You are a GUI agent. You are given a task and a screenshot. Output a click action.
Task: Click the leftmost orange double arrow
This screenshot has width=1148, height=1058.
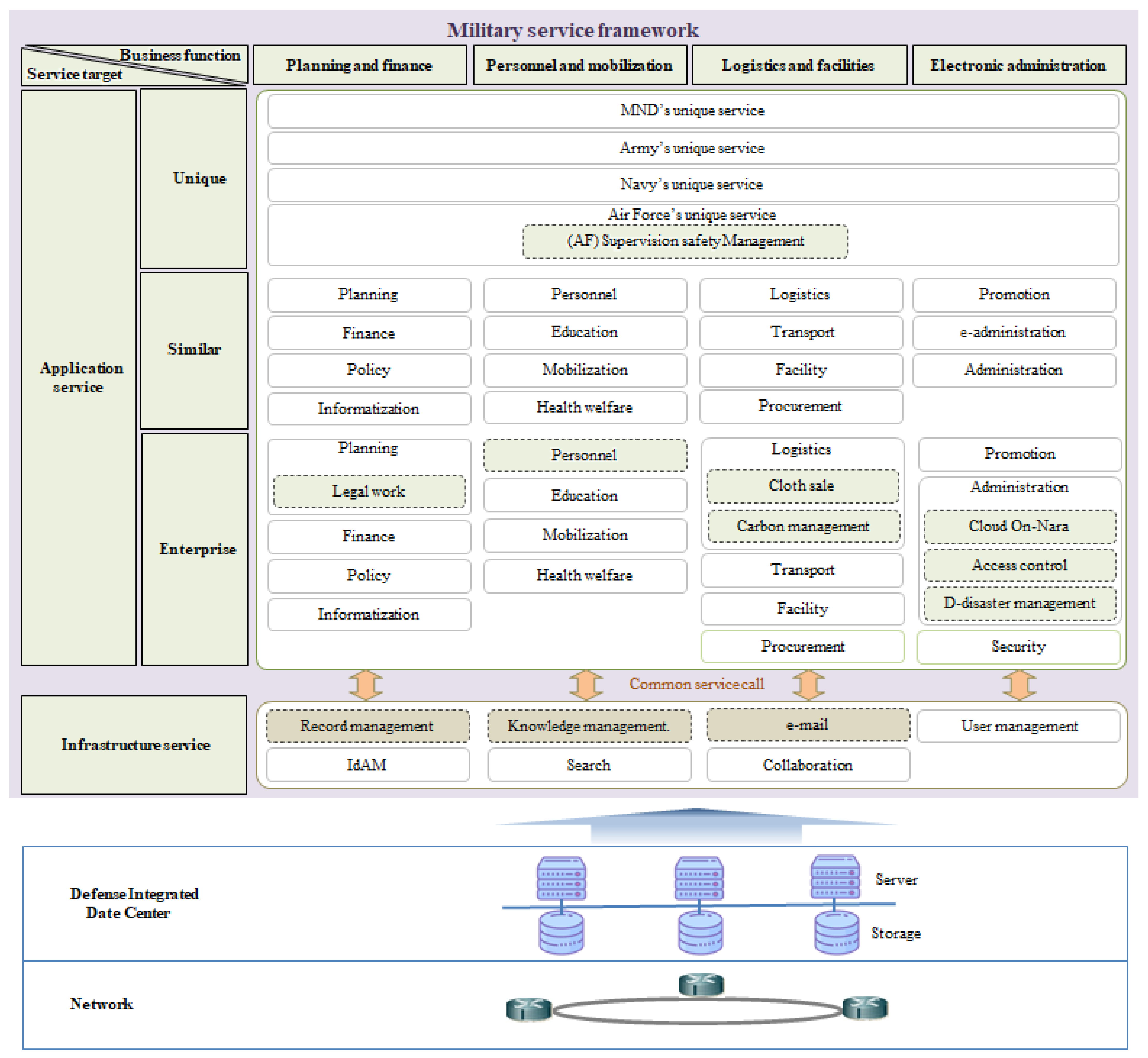coord(366,685)
